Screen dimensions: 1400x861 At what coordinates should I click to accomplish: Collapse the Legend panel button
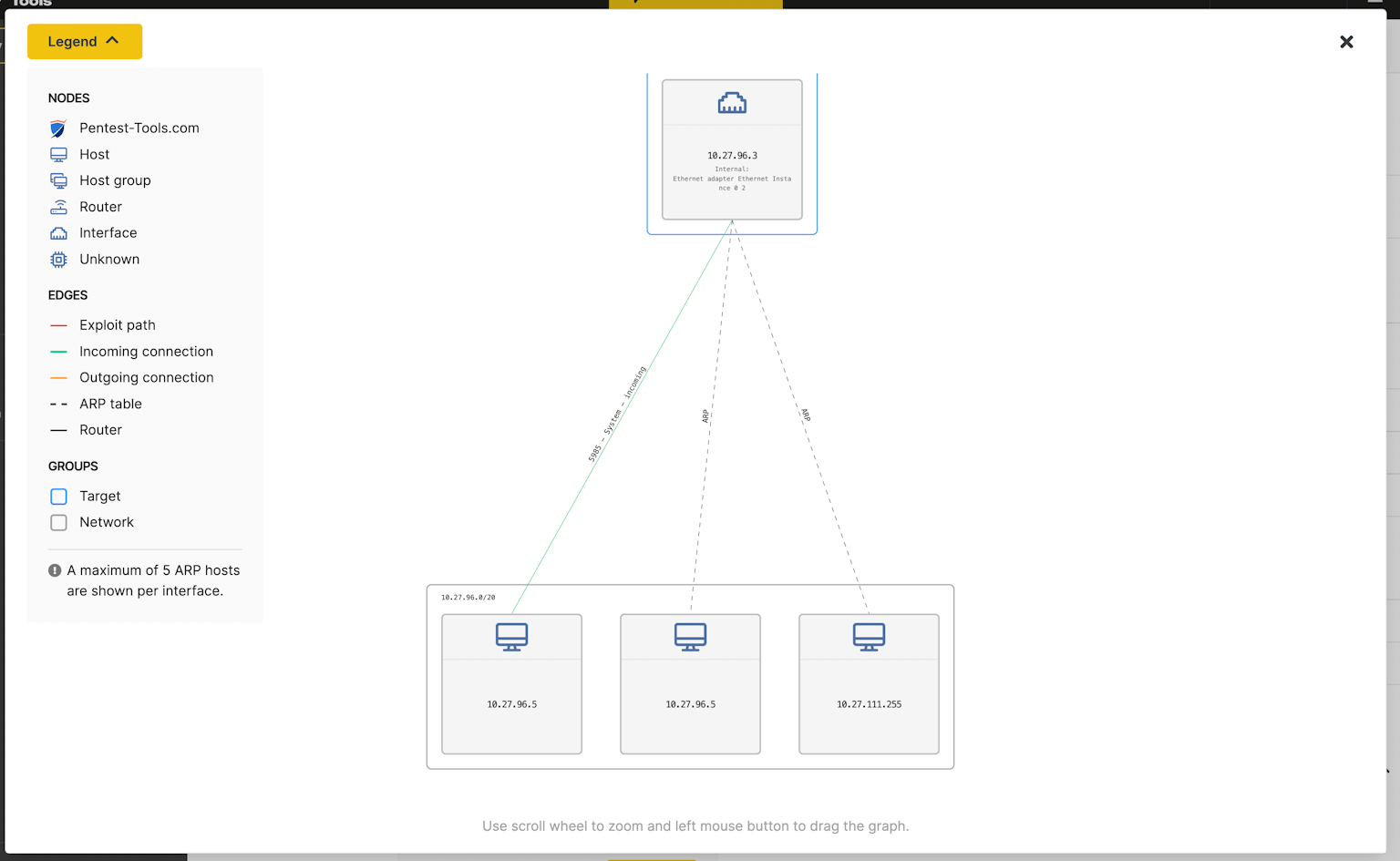[85, 42]
